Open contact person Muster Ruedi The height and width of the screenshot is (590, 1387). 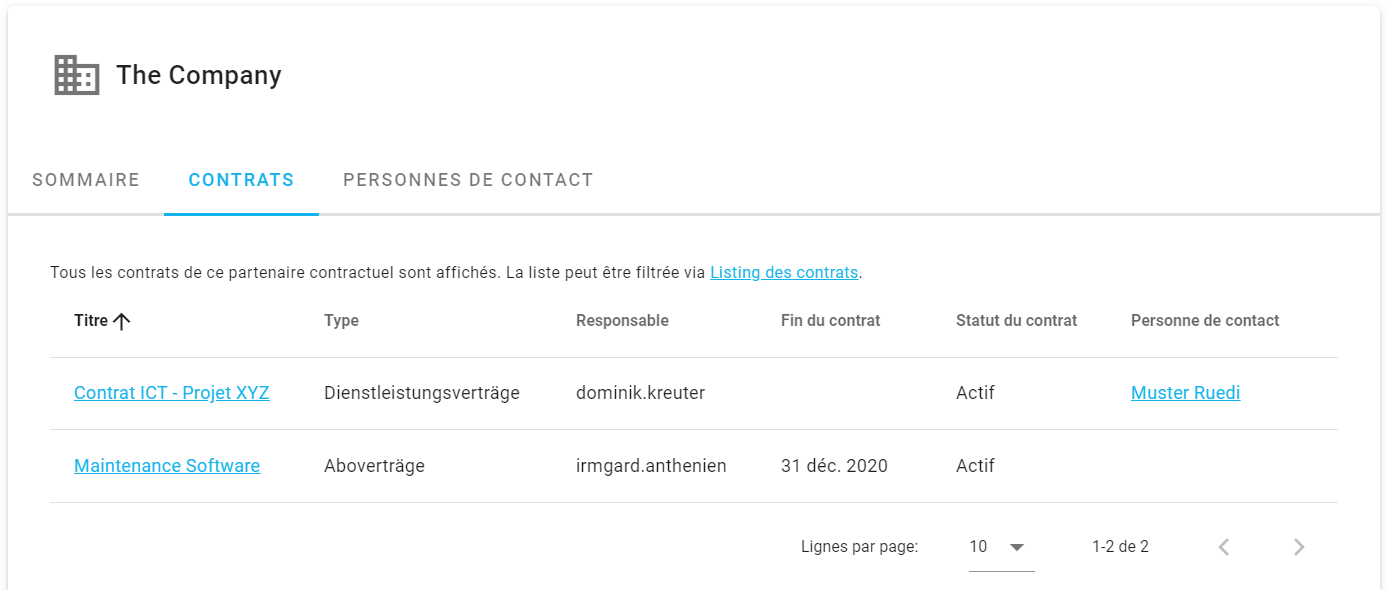pos(1185,393)
